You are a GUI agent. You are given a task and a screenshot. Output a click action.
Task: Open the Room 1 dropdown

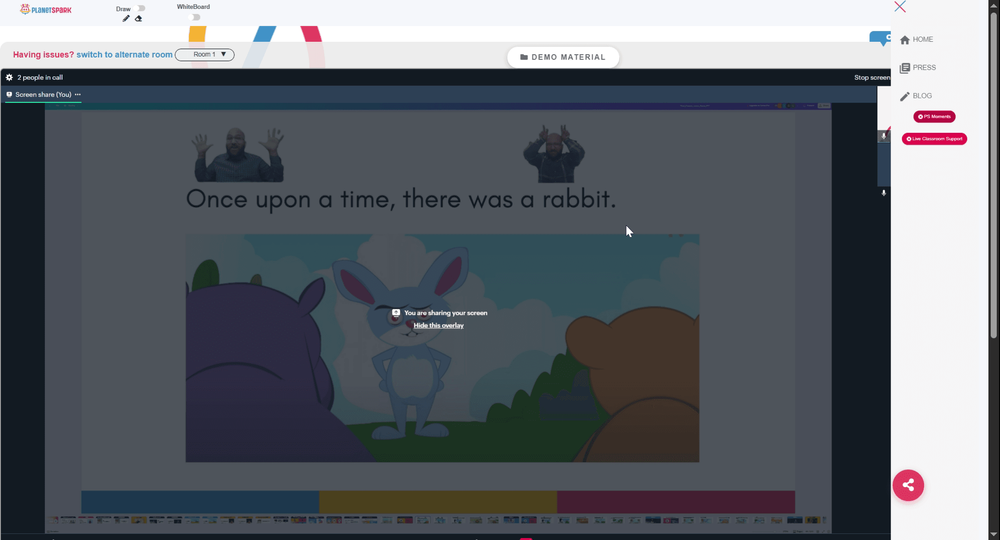pos(205,55)
